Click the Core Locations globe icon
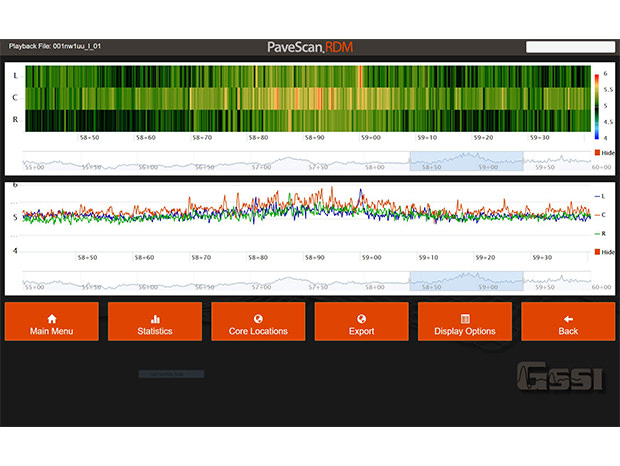 (258, 319)
